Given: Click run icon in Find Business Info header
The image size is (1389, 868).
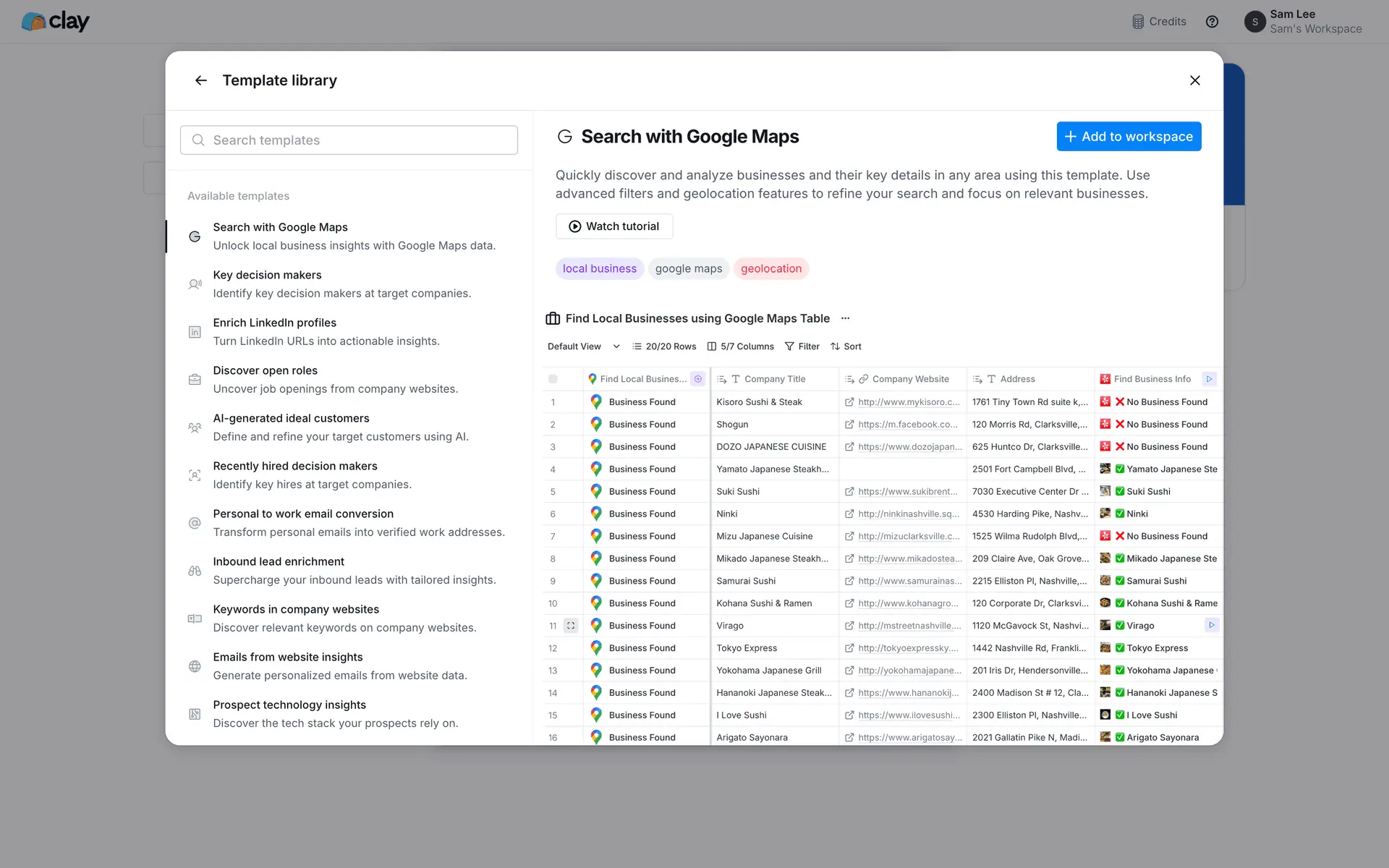Looking at the screenshot, I should coord(1209,379).
